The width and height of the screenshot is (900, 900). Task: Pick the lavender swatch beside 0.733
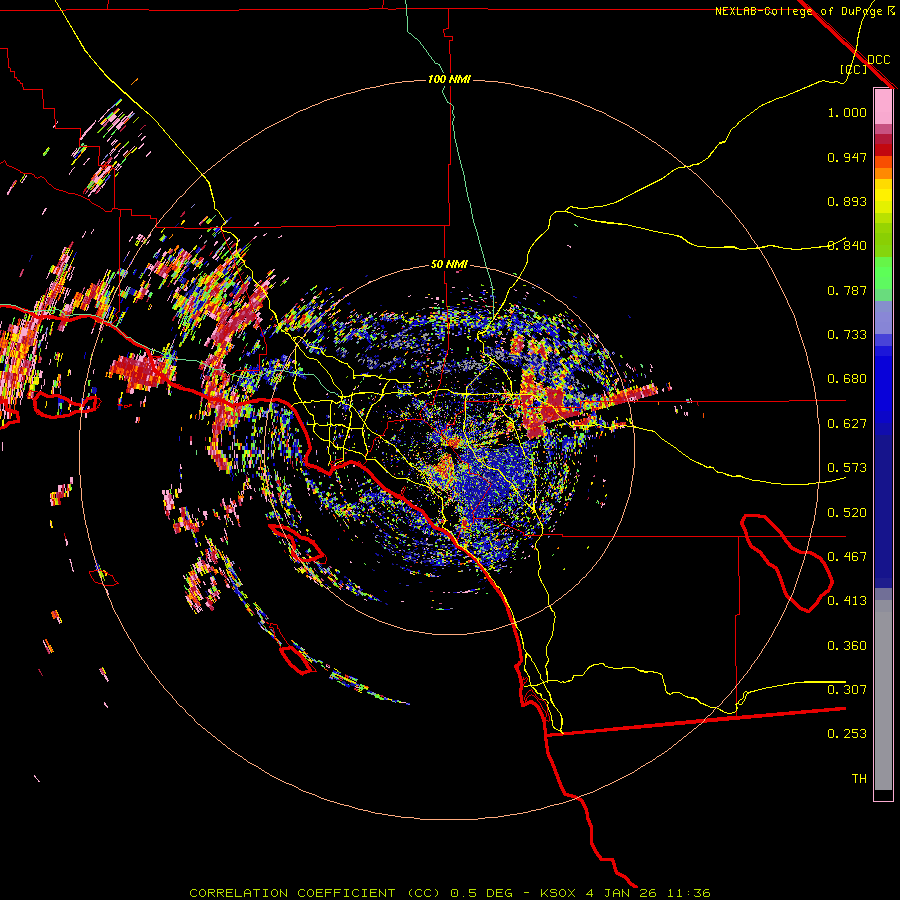click(883, 317)
